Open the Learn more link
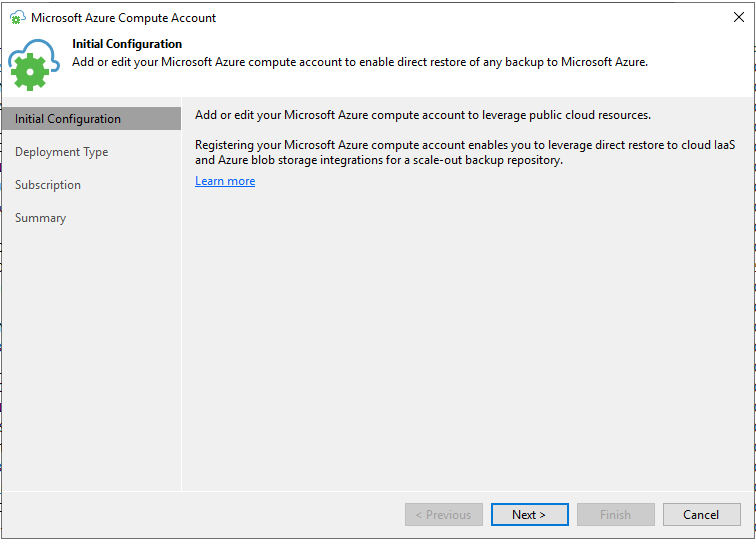The image size is (756, 540). [x=225, y=181]
